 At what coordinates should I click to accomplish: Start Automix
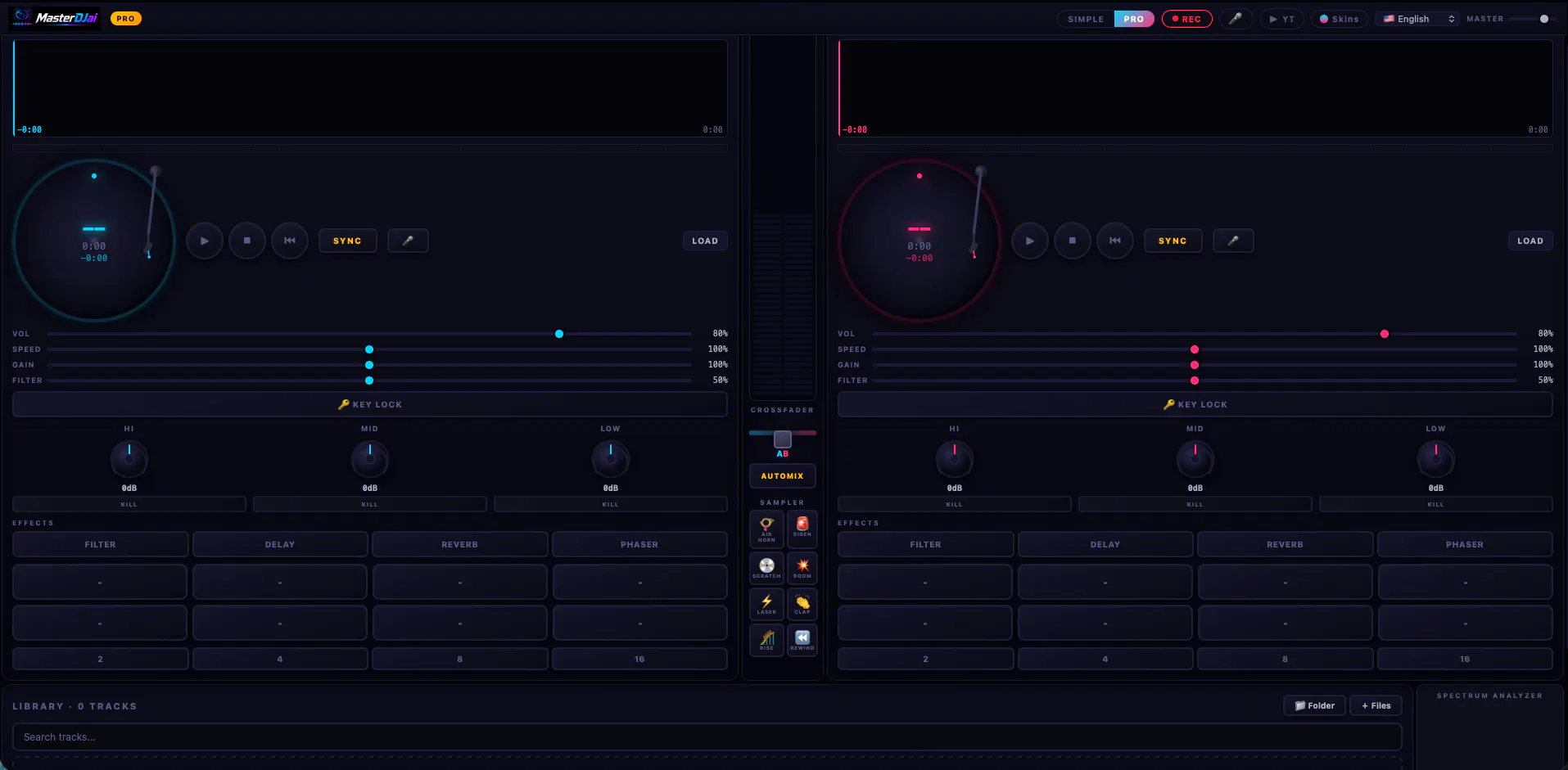[783, 475]
